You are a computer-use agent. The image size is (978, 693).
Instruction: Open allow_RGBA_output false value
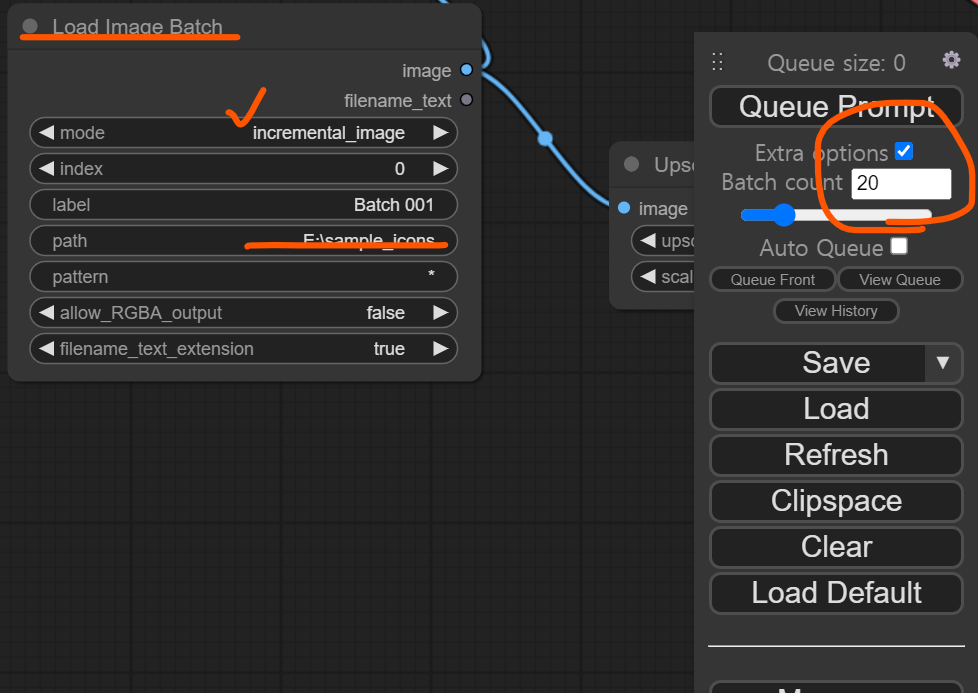point(243,313)
